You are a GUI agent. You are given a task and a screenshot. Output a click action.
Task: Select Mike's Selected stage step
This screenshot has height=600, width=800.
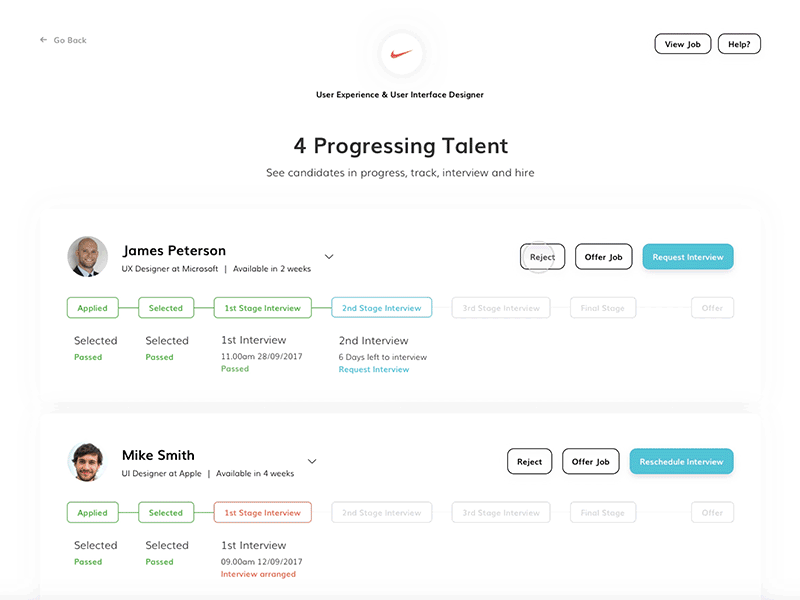(165, 513)
